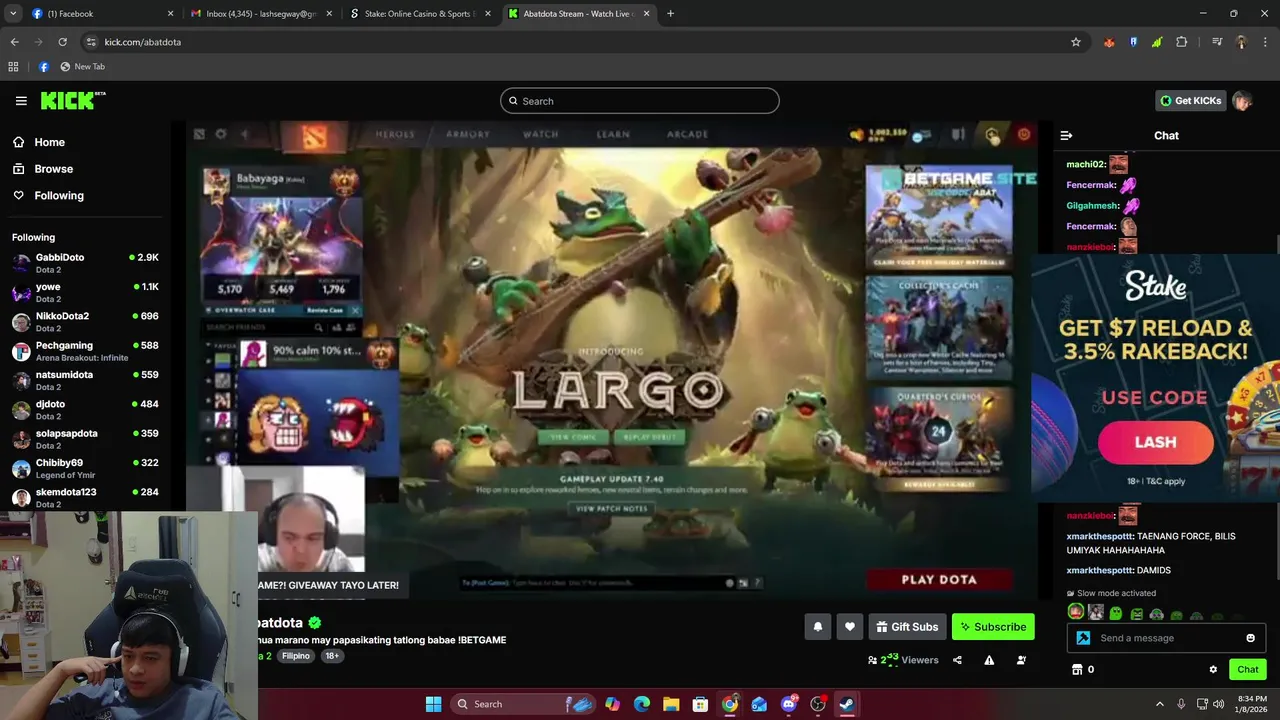
Task: Go back in browser history
Action: tap(14, 42)
